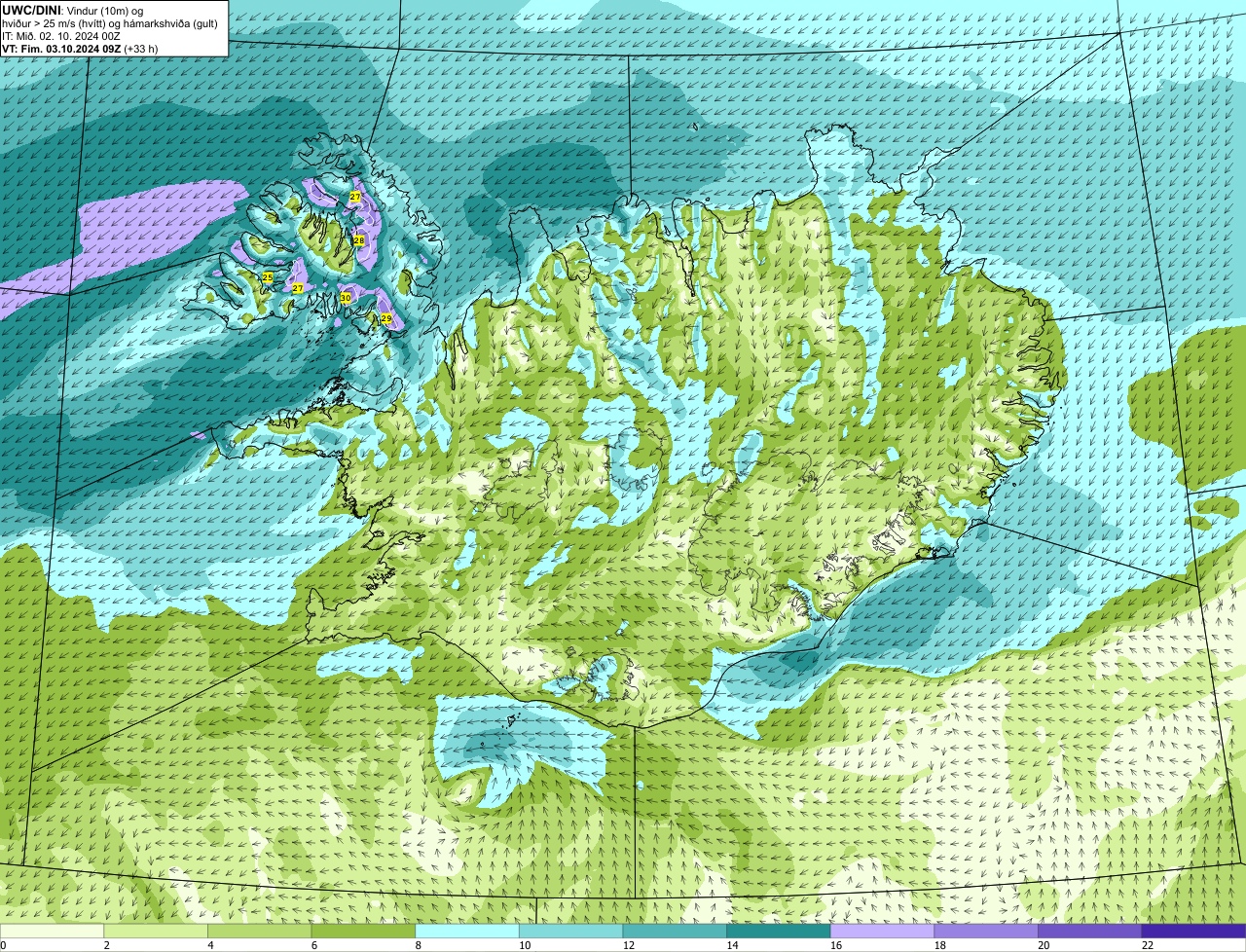Click the legend tick label '12'

click(629, 945)
